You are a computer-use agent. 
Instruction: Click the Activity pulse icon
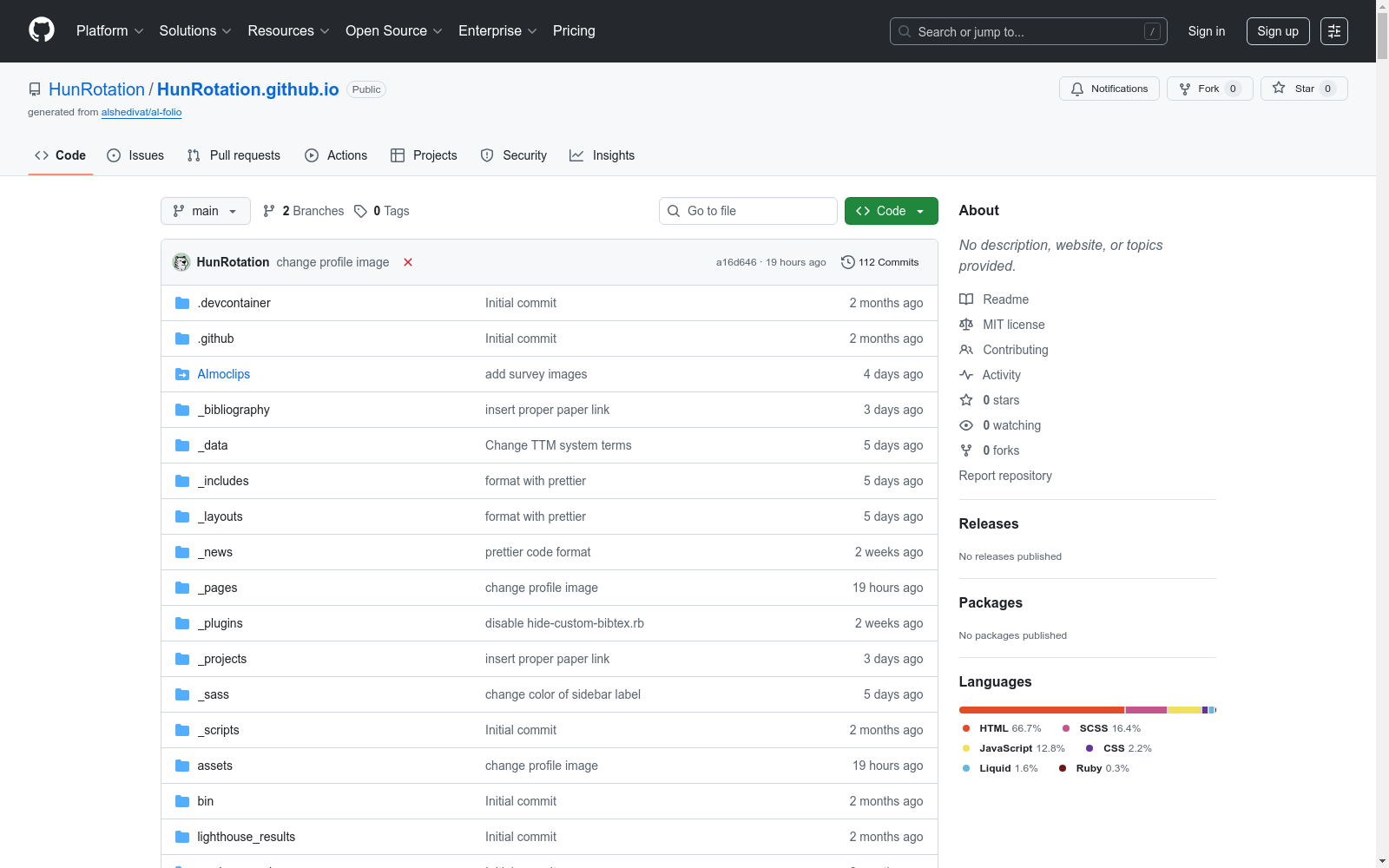[x=966, y=375]
